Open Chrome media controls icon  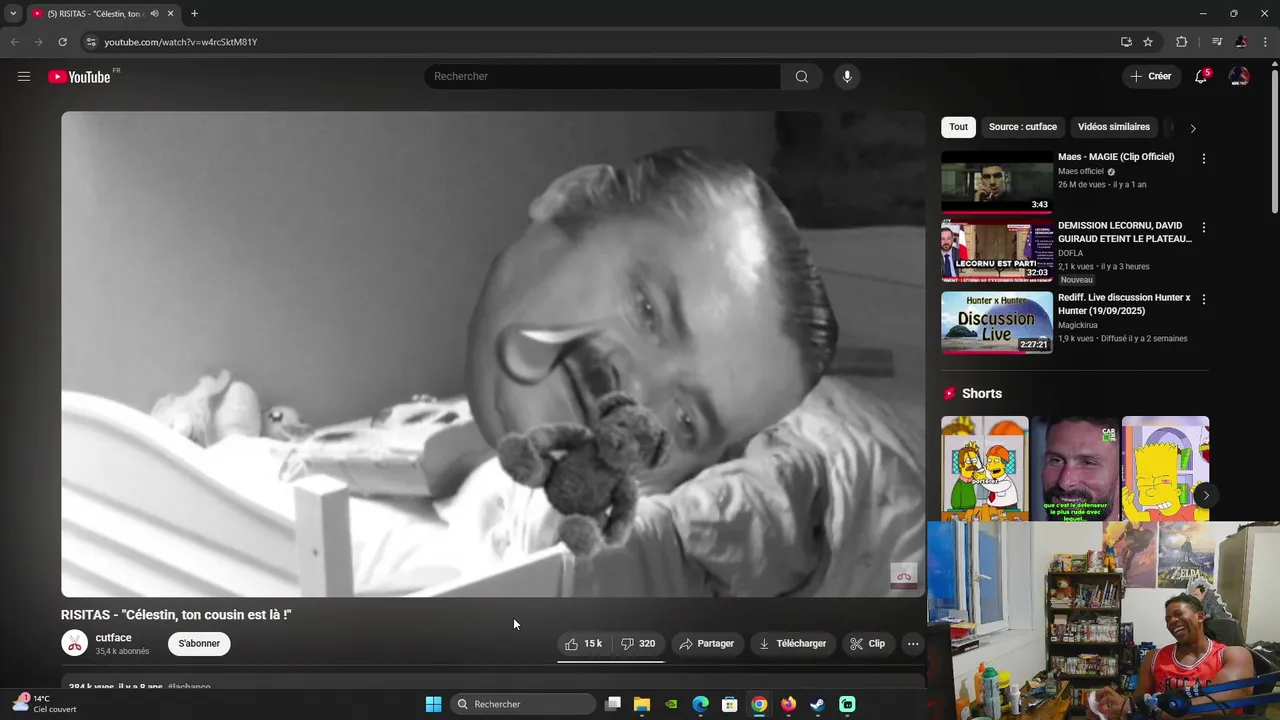1216,42
